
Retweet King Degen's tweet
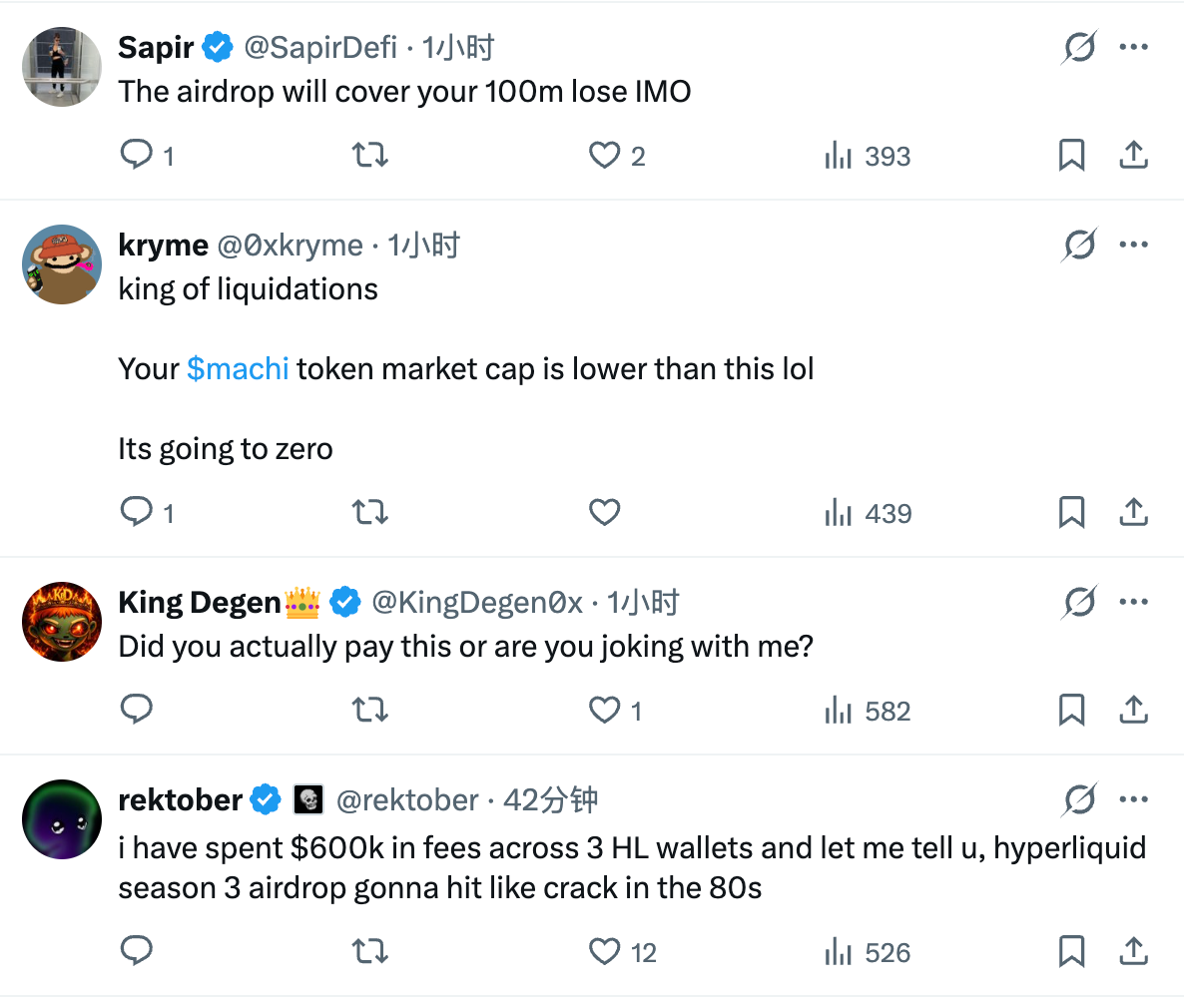(370, 710)
